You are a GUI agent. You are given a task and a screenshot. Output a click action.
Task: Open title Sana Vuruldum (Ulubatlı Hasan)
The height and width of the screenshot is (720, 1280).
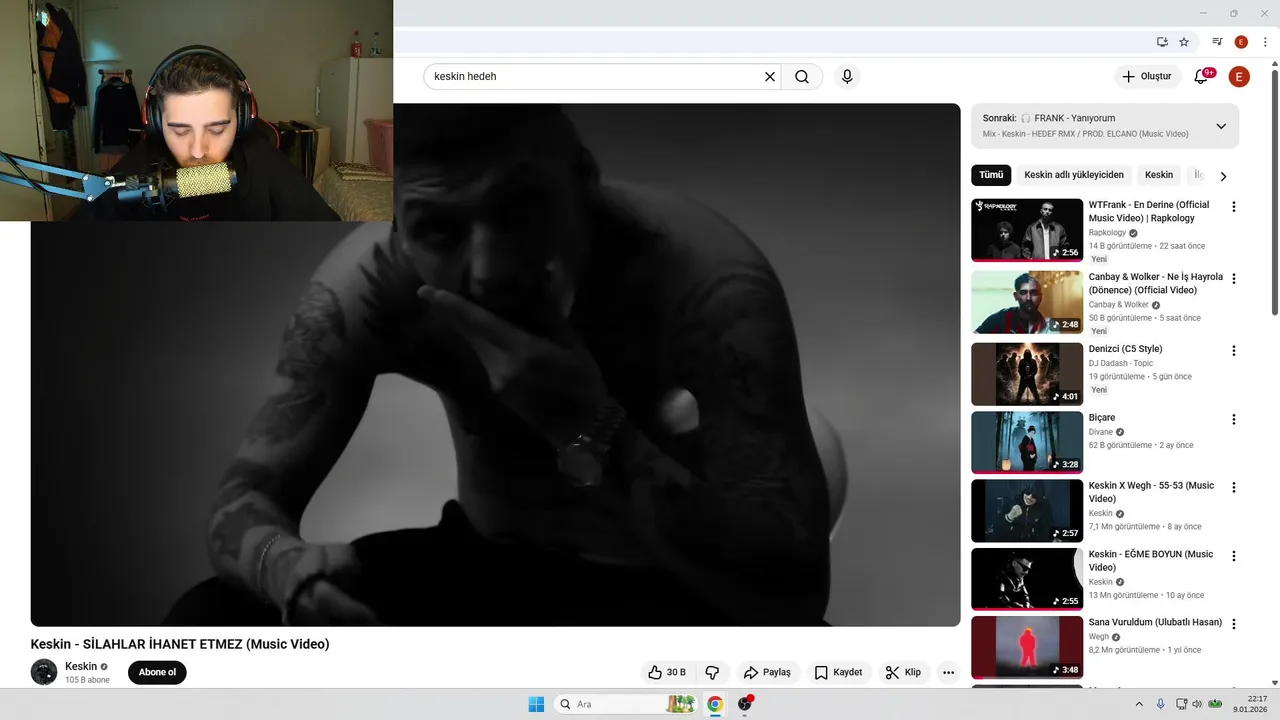[1155, 622]
